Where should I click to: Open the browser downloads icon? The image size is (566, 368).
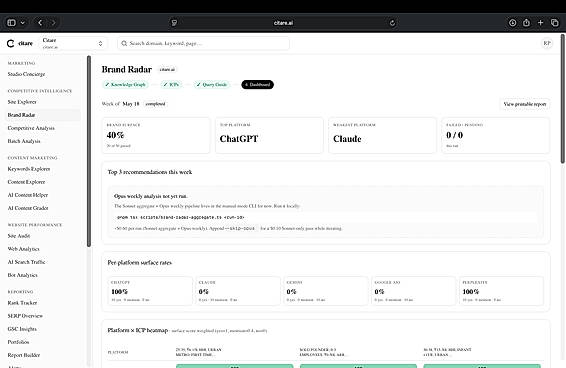tap(512, 23)
